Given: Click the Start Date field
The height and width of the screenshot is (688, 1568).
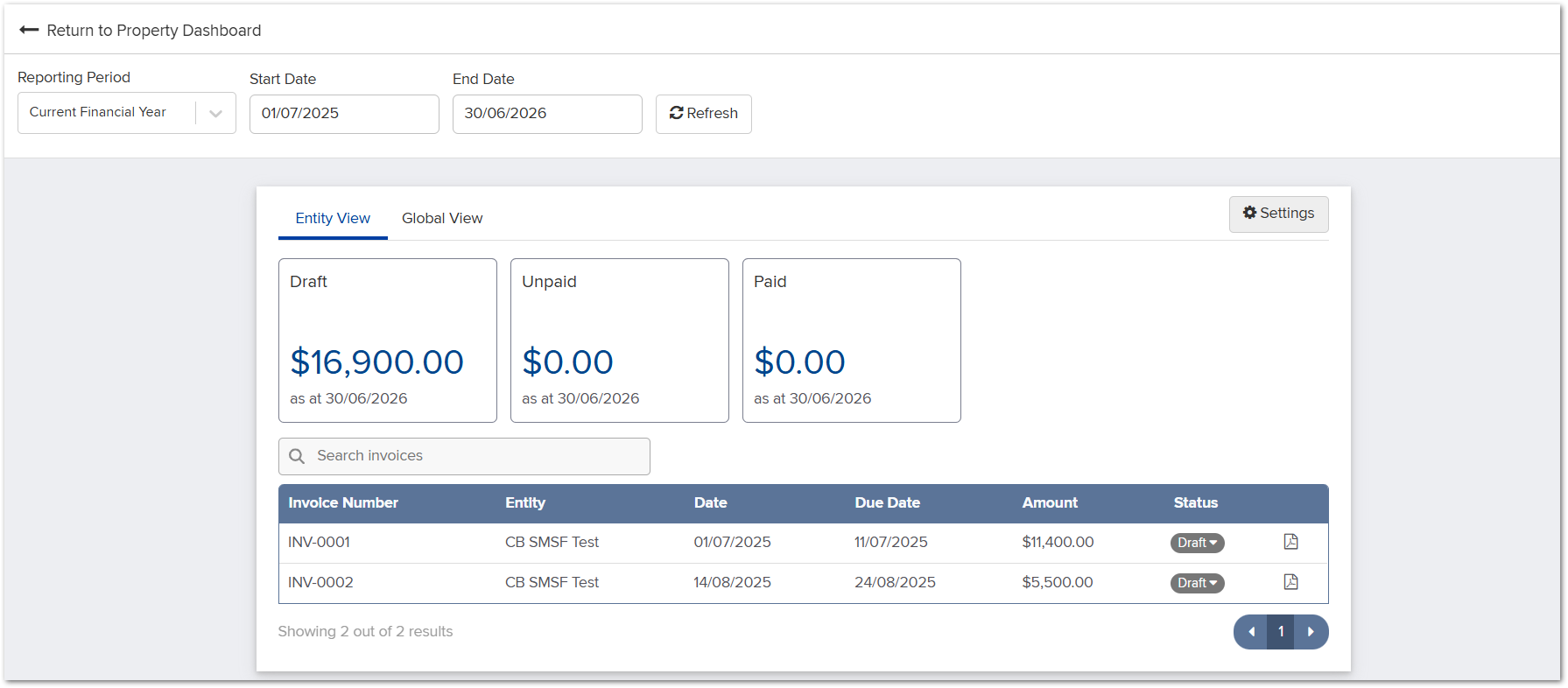Looking at the screenshot, I should (x=344, y=114).
